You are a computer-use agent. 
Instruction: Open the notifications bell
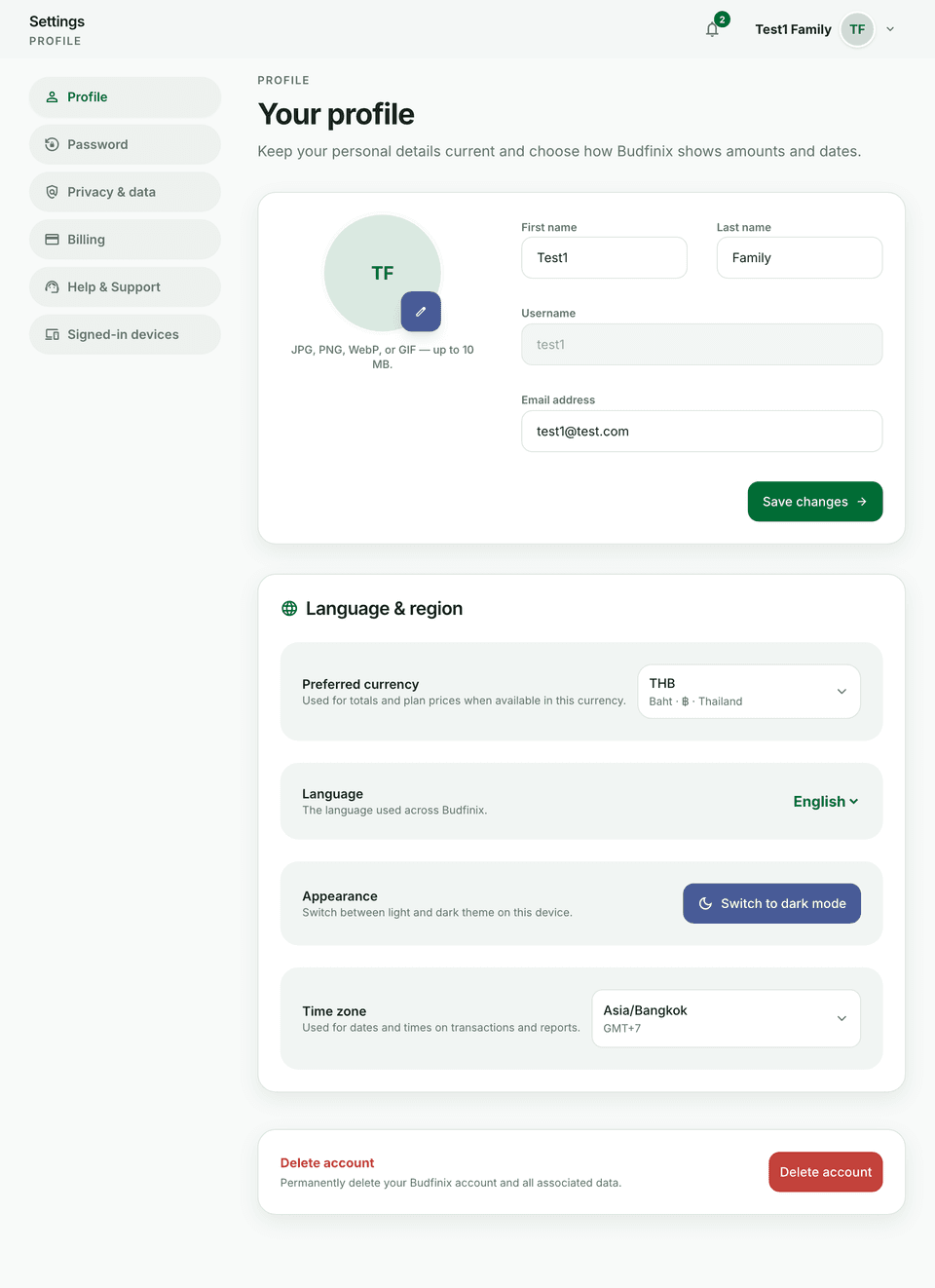[712, 29]
